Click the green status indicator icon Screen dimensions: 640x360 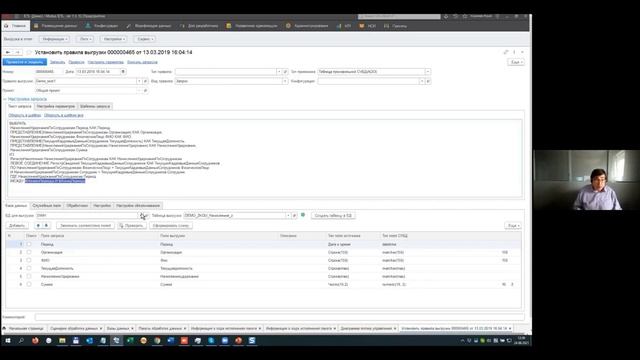click(303, 215)
